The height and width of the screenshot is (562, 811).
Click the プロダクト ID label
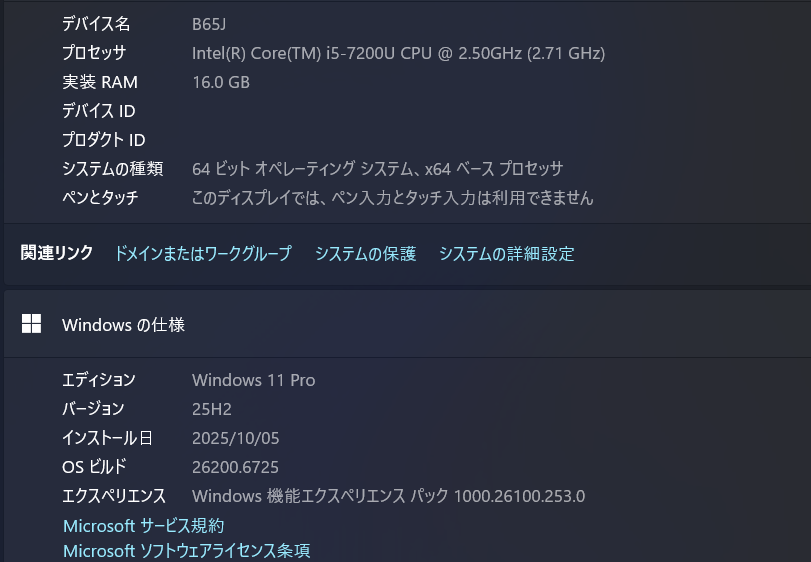pyautogui.click(x=103, y=140)
